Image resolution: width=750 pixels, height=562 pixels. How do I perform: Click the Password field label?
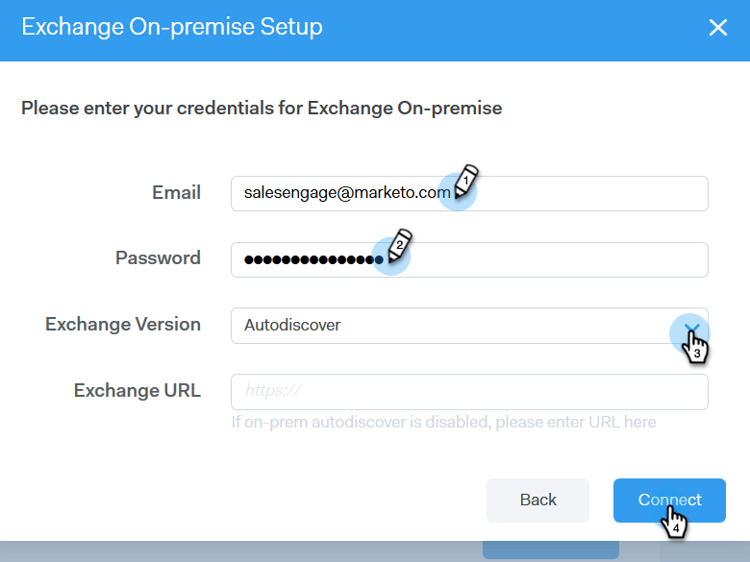pyautogui.click(x=158, y=258)
